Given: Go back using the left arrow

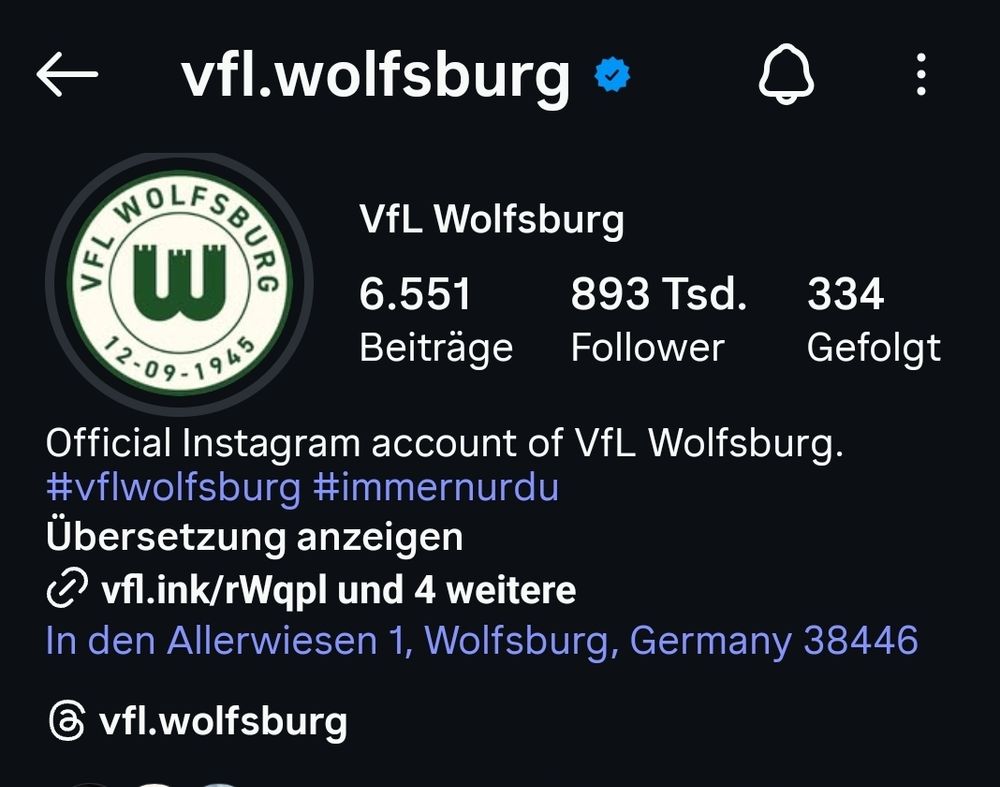Looking at the screenshot, I should tap(67, 75).
